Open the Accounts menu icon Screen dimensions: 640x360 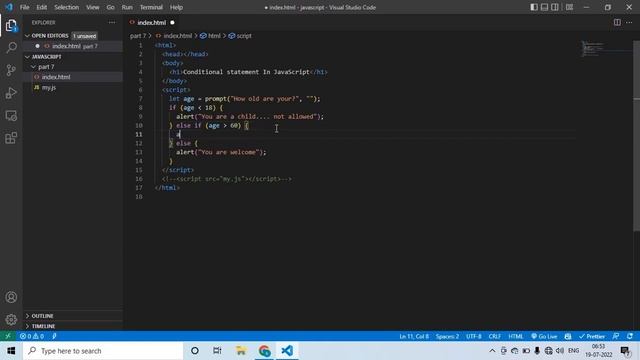click(x=11, y=297)
